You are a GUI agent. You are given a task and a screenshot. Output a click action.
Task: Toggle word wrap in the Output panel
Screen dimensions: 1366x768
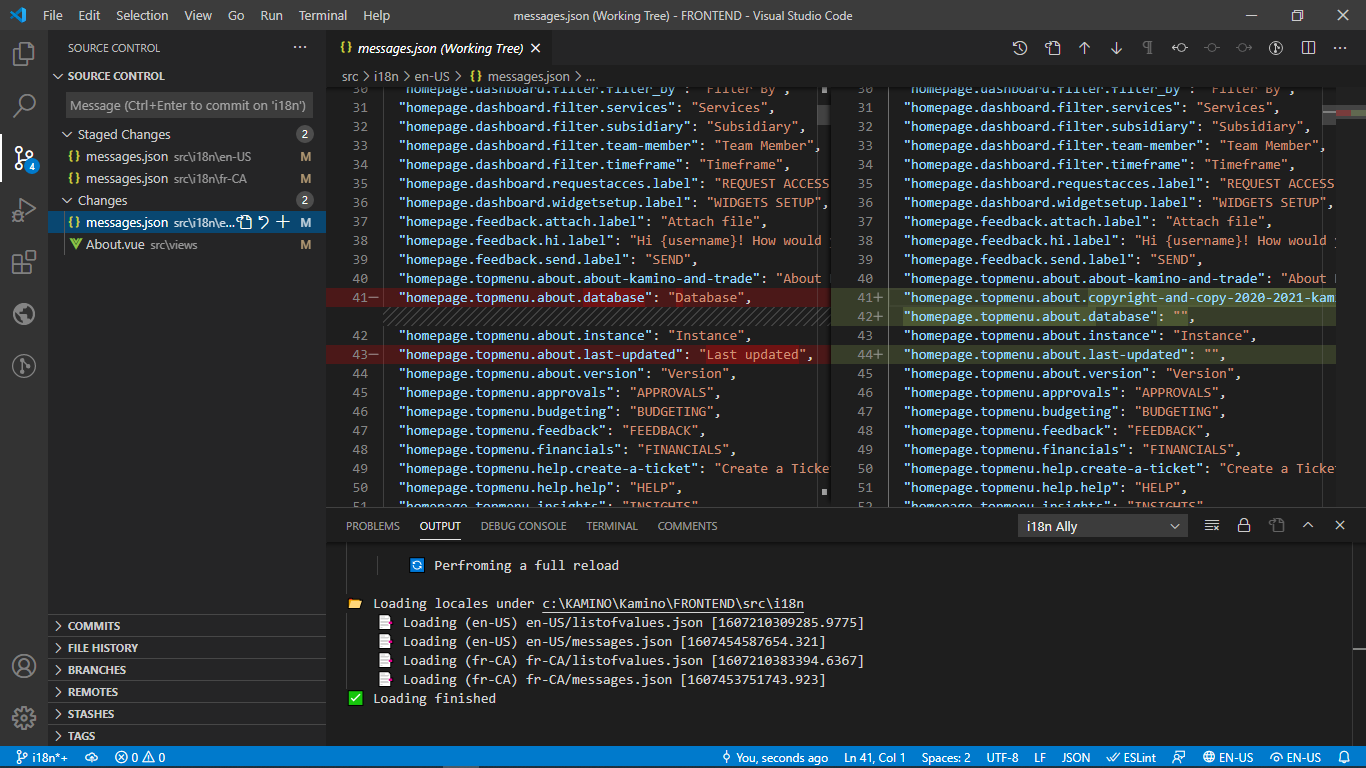(1211, 525)
